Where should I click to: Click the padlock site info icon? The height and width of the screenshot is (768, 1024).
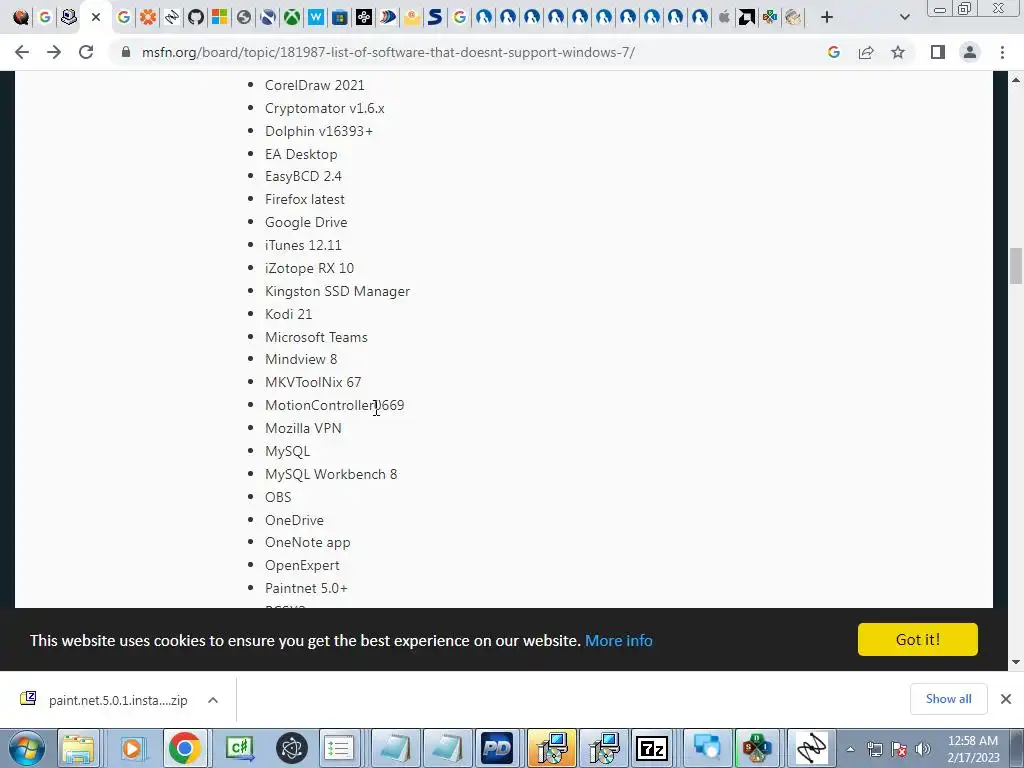[125, 52]
